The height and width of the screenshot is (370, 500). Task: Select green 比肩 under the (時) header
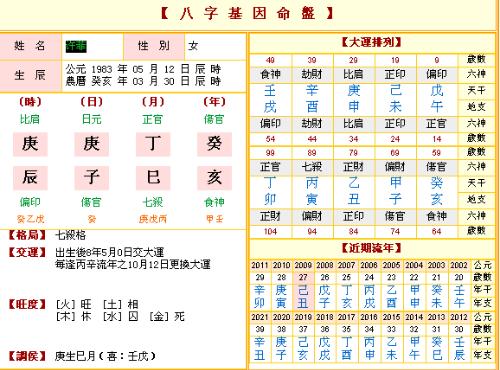click(x=30, y=119)
